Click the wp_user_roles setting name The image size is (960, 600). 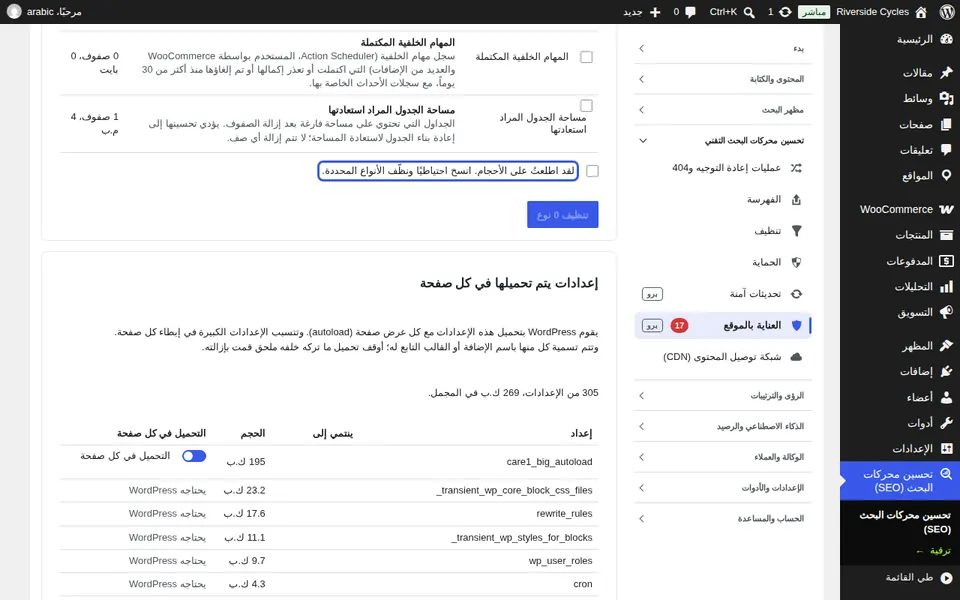560,561
